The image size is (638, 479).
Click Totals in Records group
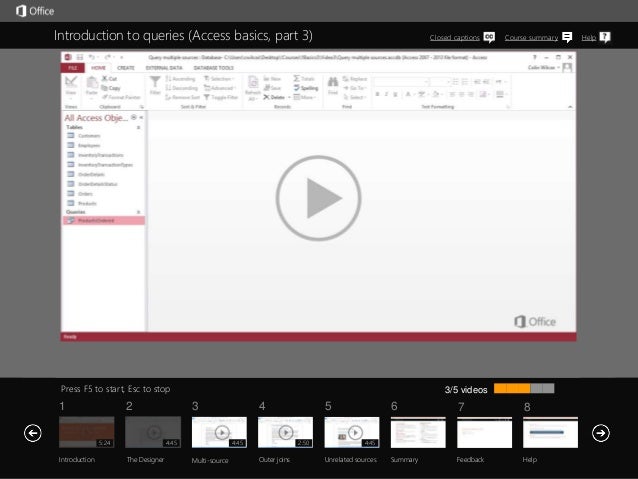(304, 79)
